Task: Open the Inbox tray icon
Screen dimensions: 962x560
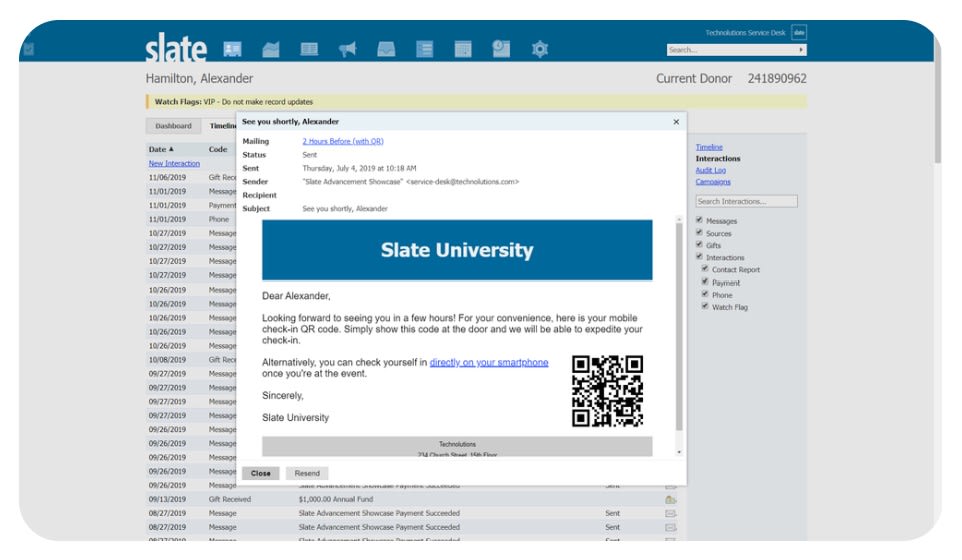Action: click(x=386, y=49)
